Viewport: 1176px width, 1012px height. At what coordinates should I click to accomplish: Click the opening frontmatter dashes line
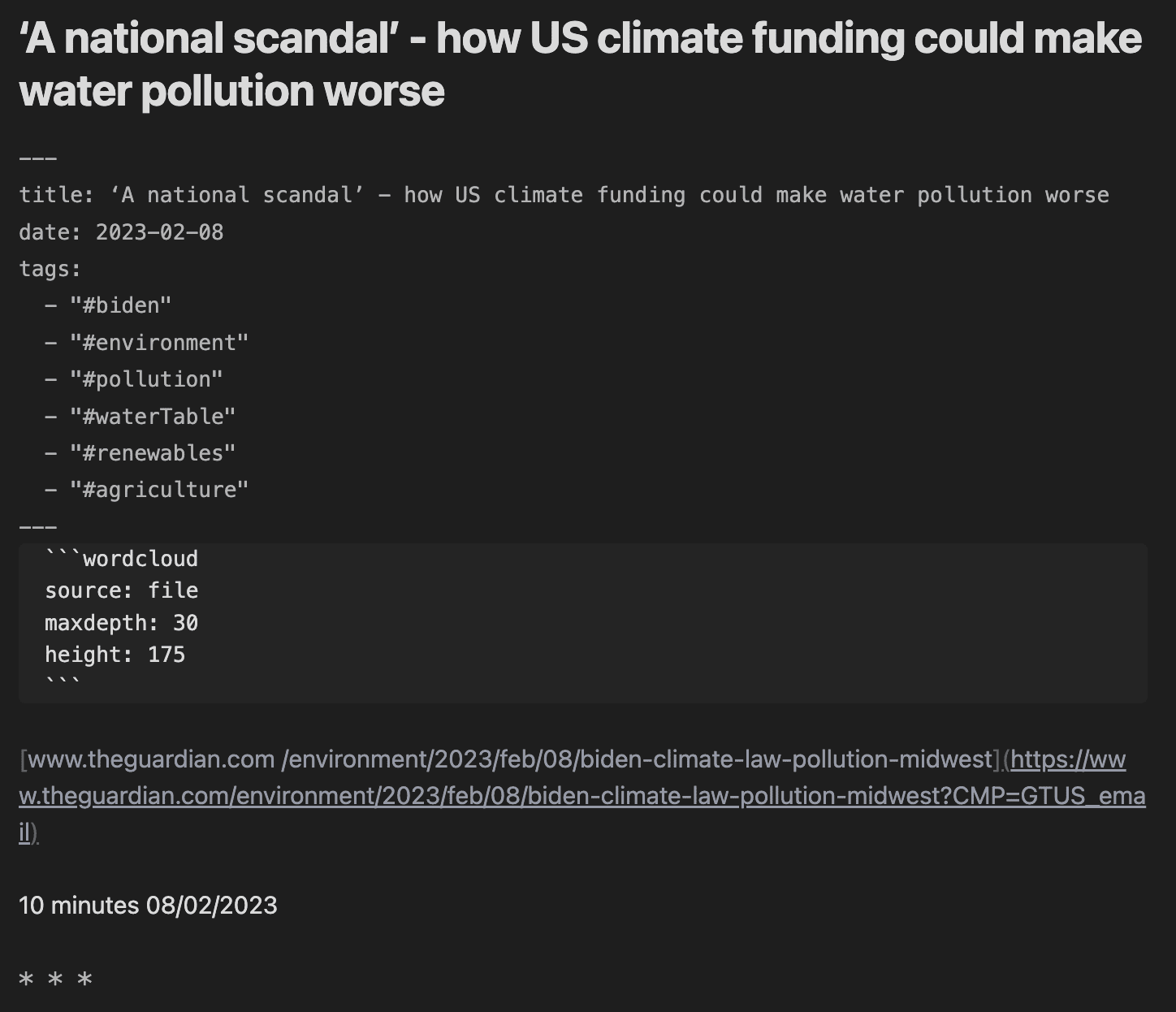[x=38, y=158]
